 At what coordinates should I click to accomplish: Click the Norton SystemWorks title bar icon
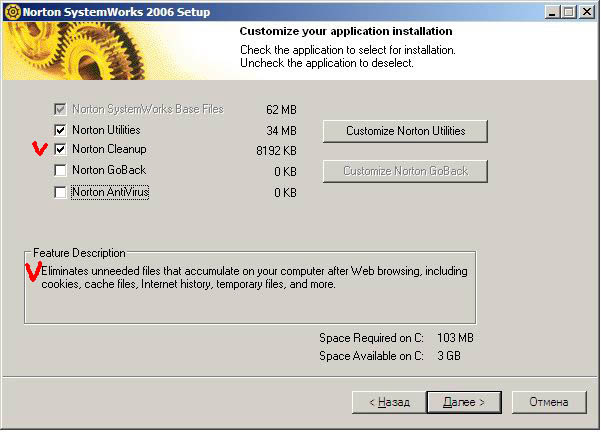pos(13,12)
